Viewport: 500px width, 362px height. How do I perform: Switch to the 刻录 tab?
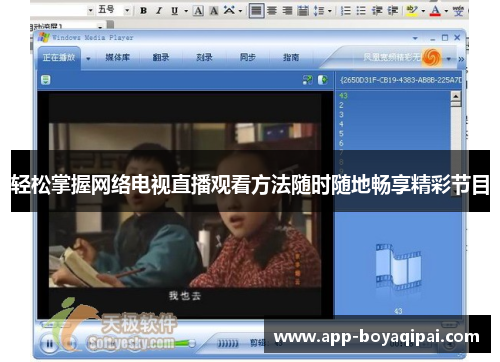click(x=204, y=58)
